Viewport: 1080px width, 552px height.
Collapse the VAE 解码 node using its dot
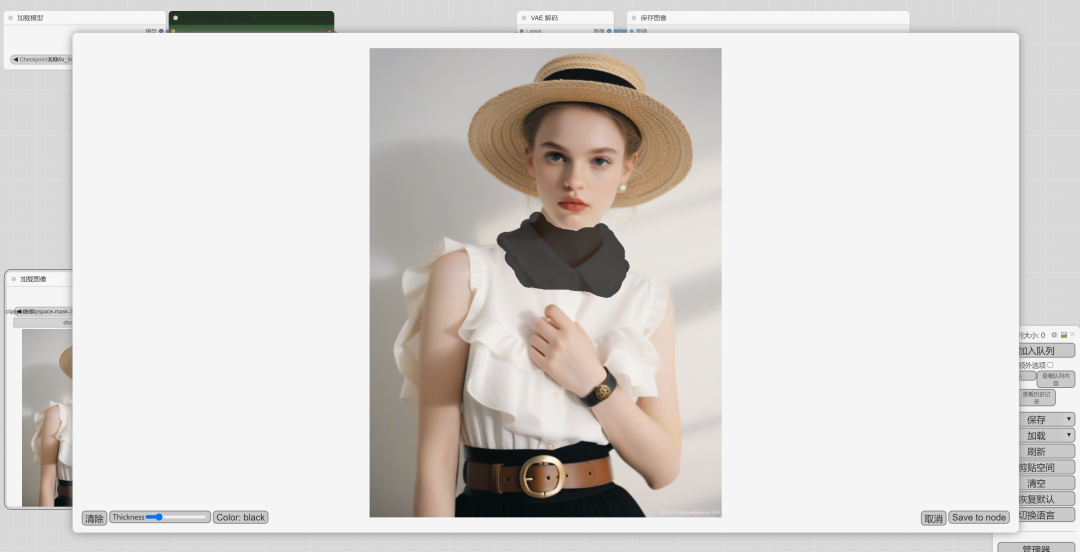[x=524, y=18]
